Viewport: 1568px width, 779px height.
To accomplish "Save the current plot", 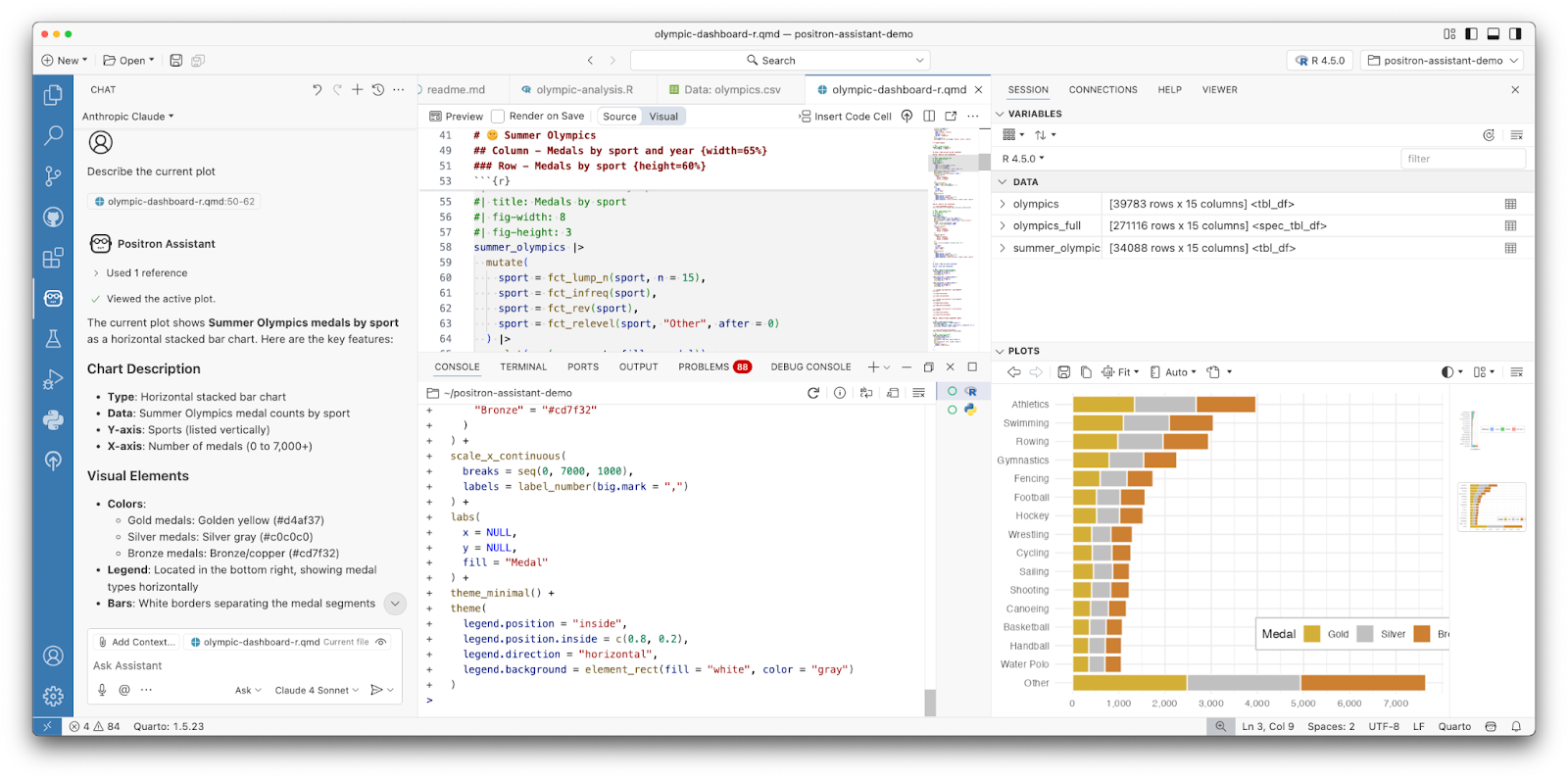I will click(1063, 372).
